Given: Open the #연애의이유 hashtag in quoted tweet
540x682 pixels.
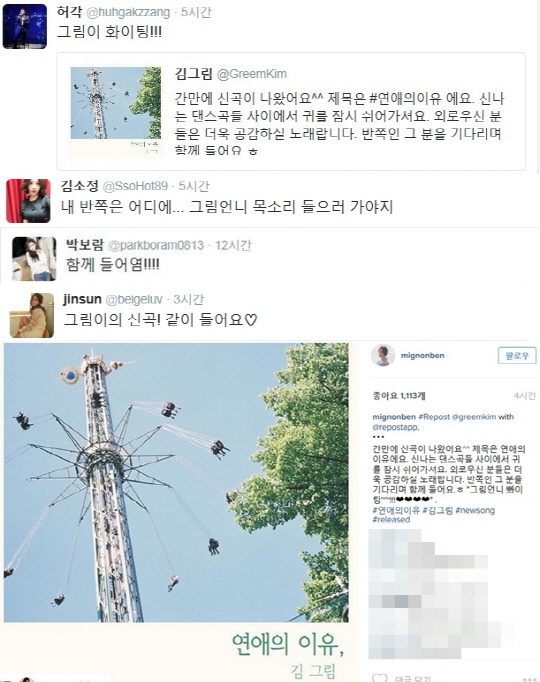Looking at the screenshot, I should point(405,98).
